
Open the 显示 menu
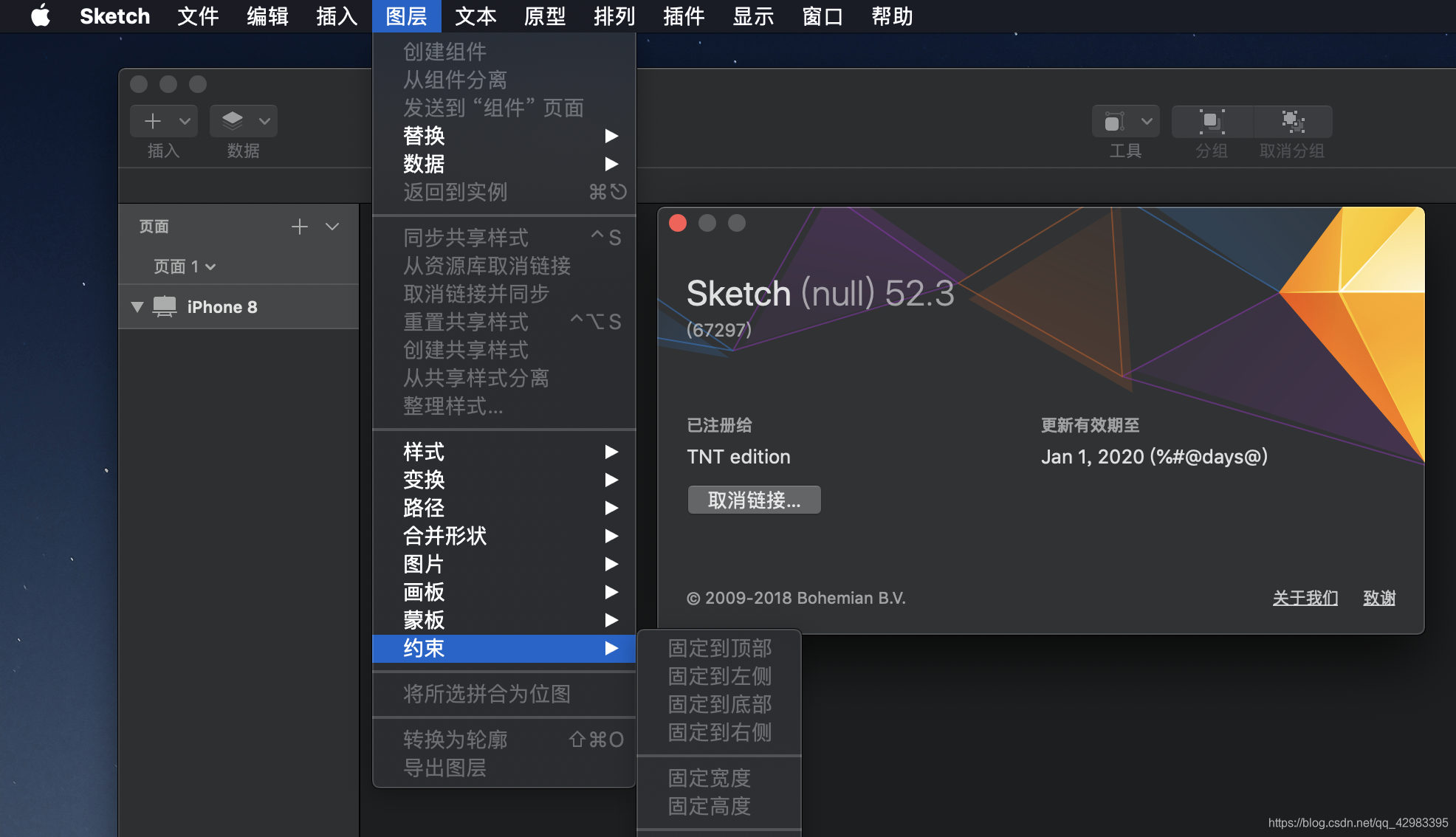[753, 15]
